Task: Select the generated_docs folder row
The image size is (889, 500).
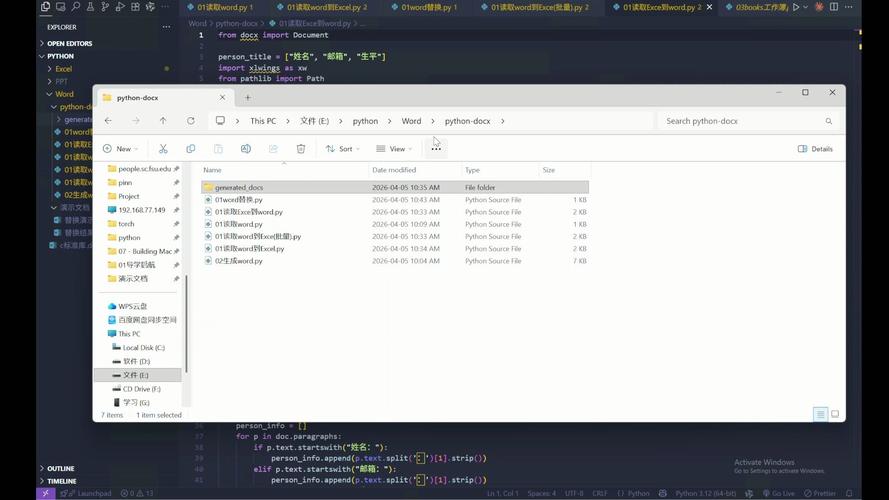Action: (395, 187)
